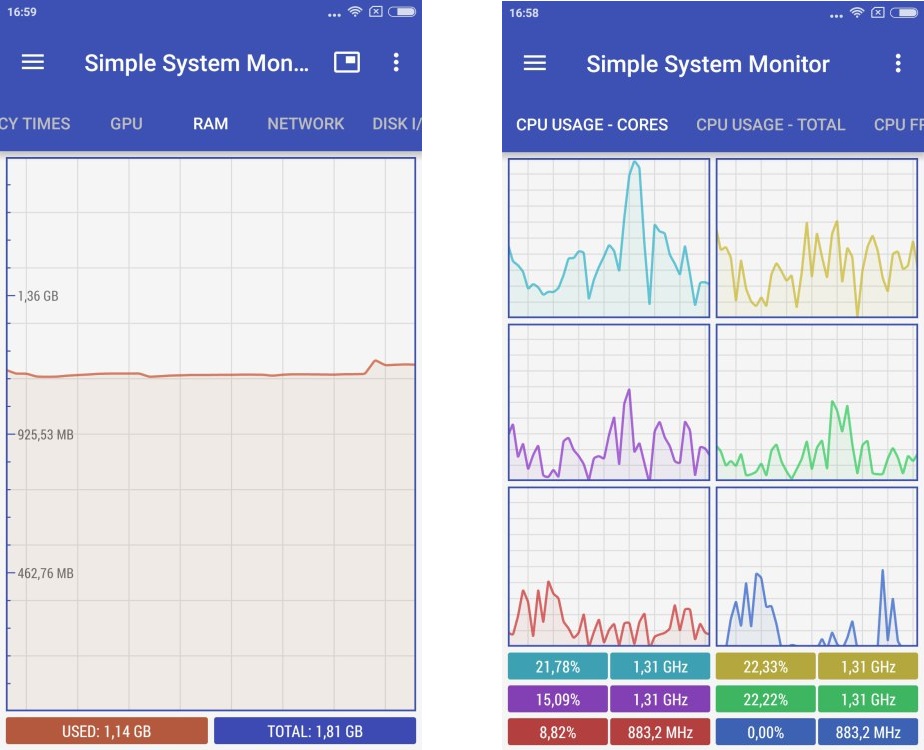Image resolution: width=924 pixels, height=750 pixels.
Task: Open CPU USAGE - TOTAL tab
Action: pos(771,125)
